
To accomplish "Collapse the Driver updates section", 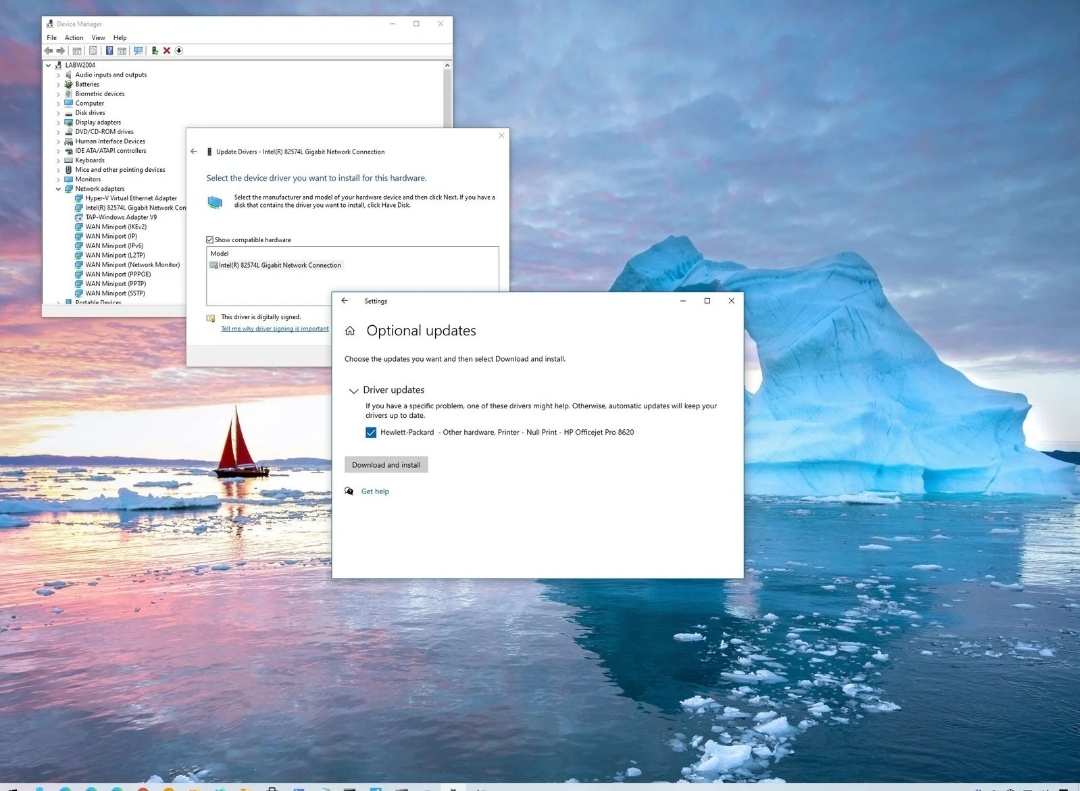I will point(353,391).
